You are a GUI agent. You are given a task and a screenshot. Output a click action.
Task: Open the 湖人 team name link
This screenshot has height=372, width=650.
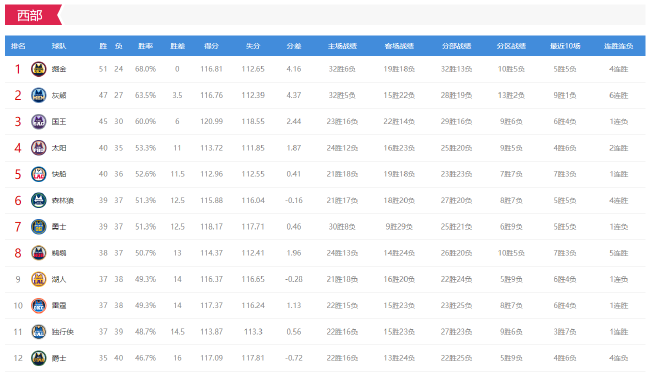(59, 279)
